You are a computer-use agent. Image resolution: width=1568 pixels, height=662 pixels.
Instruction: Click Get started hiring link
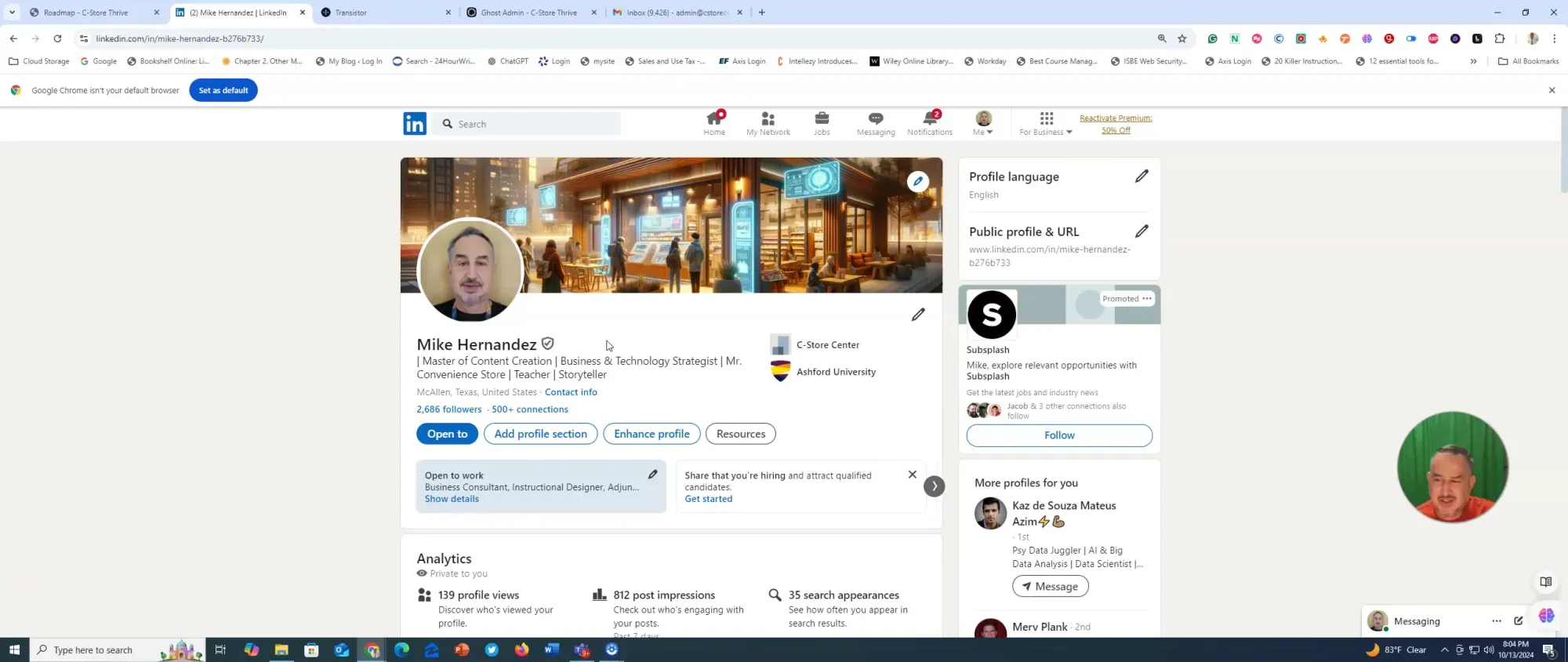pos(709,499)
